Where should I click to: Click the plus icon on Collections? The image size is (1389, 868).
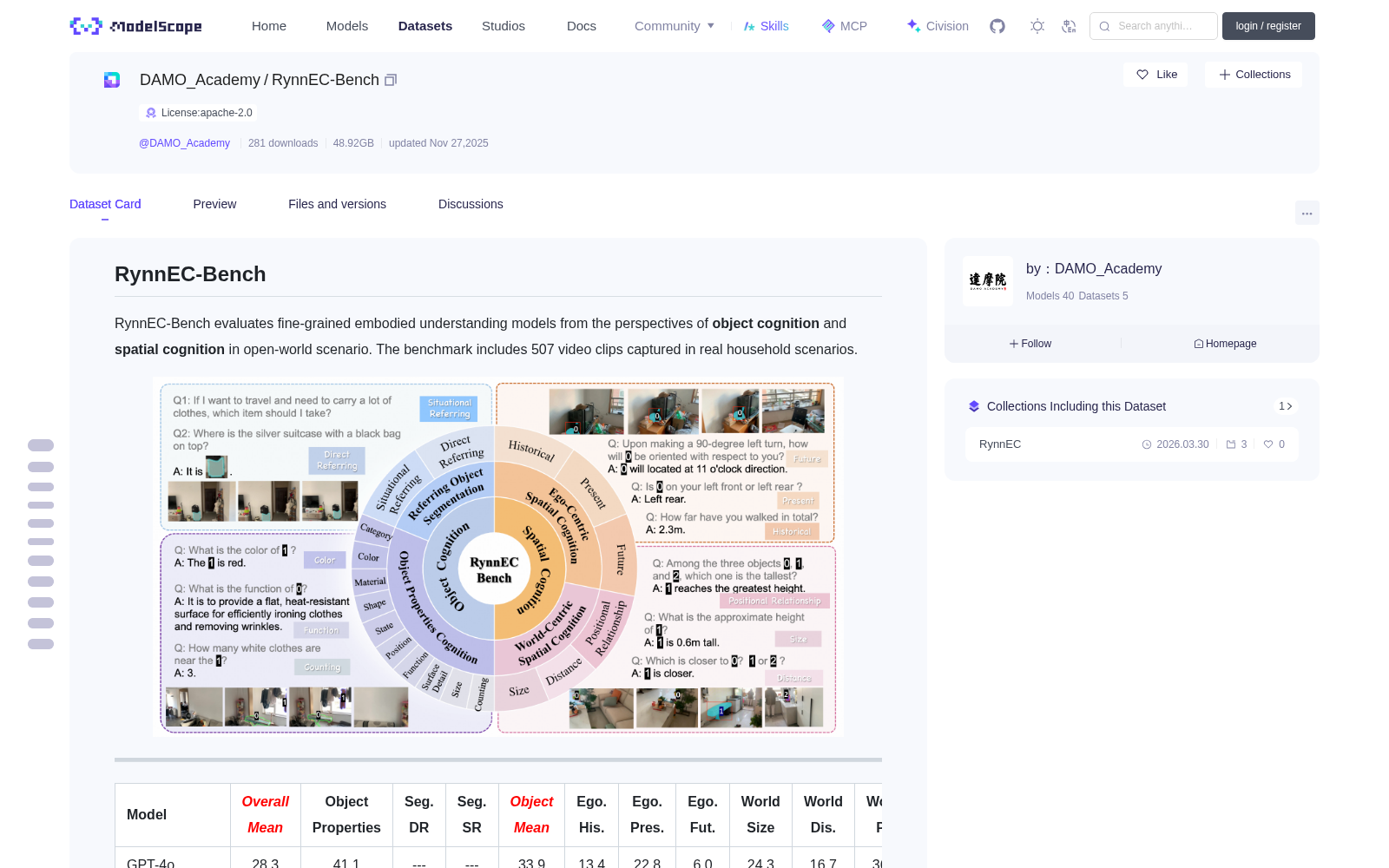[x=1225, y=75]
